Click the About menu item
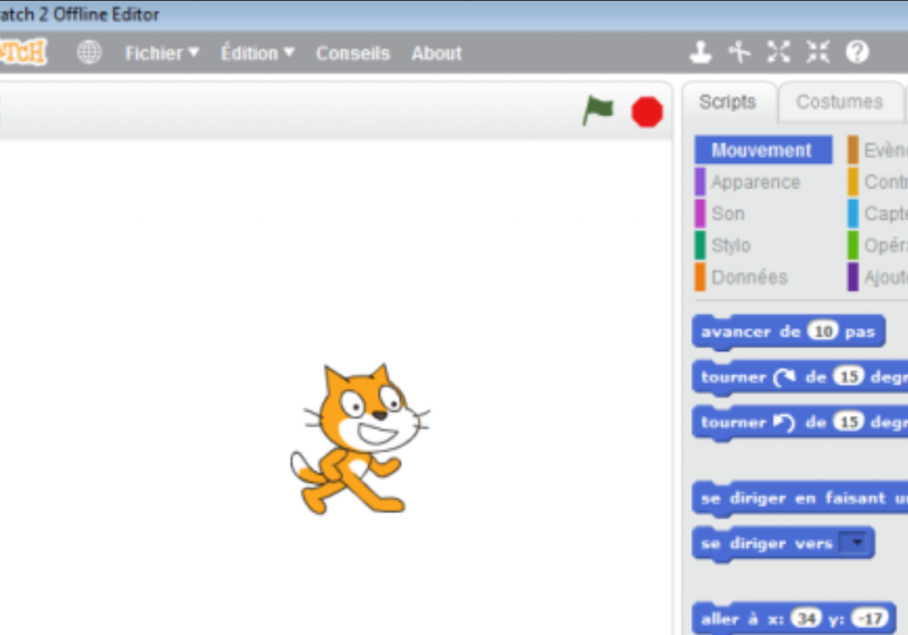 coord(436,53)
